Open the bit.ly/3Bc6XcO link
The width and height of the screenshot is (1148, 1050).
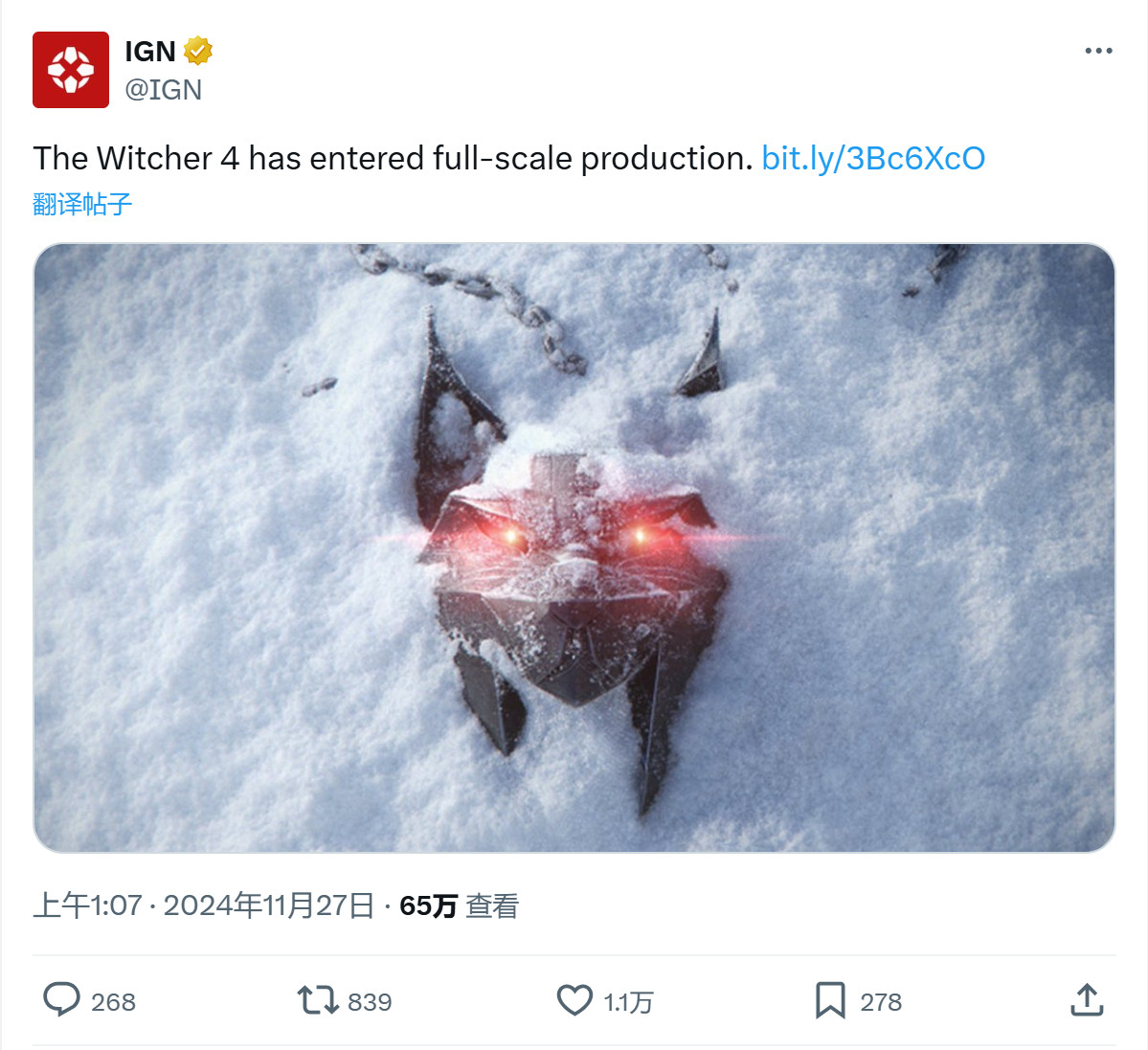coord(872,158)
